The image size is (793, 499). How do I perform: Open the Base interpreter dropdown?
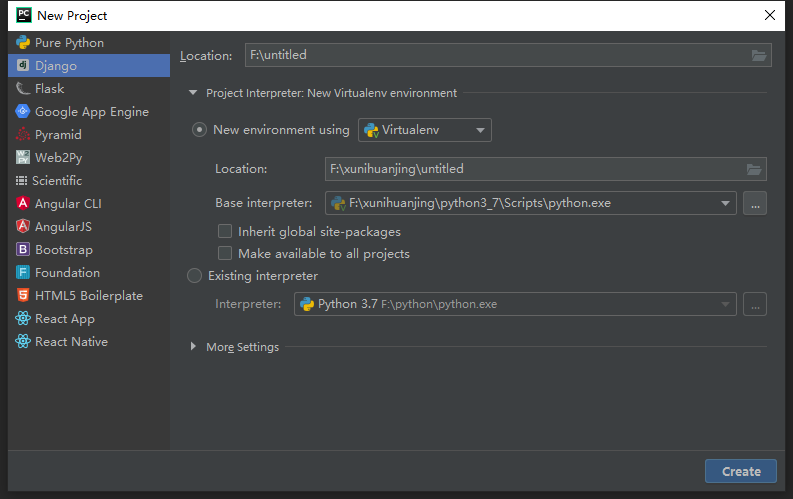click(531, 203)
